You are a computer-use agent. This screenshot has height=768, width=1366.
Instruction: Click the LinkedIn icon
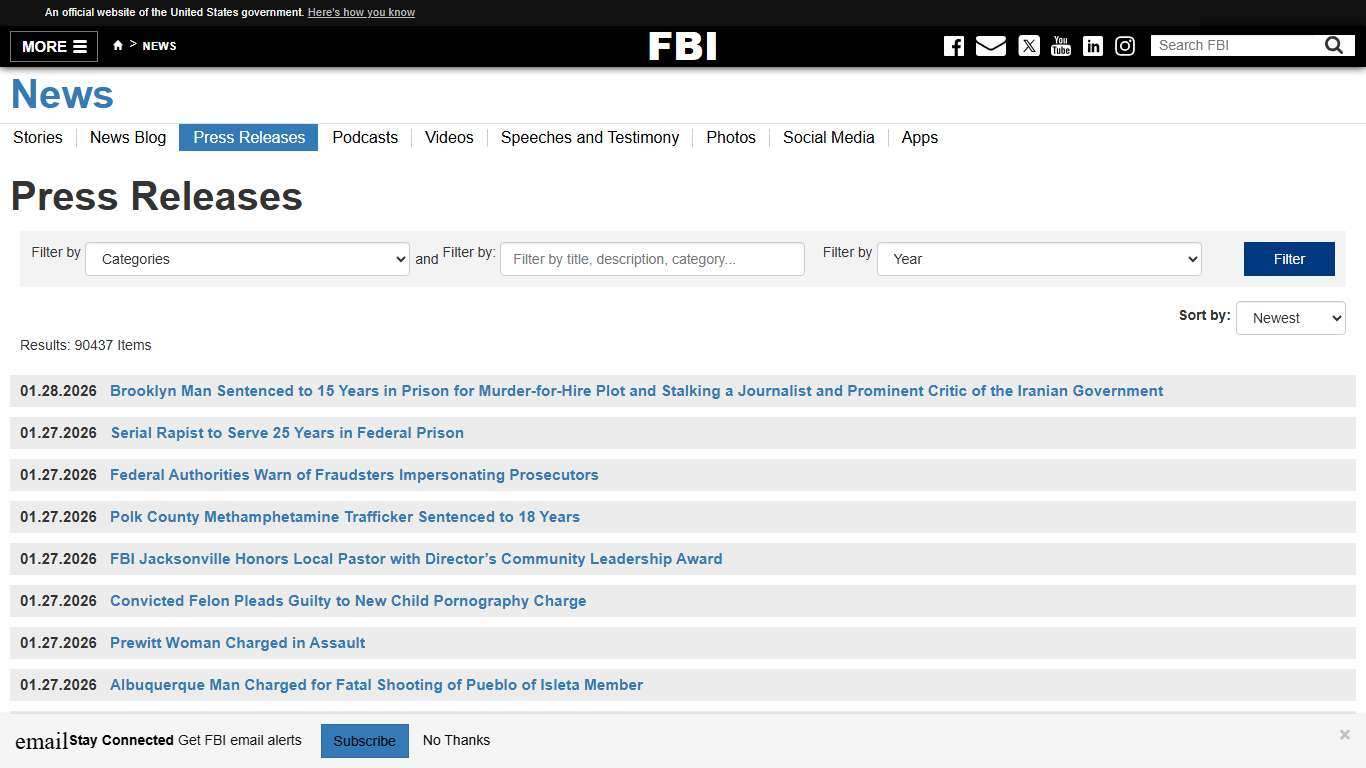(1093, 46)
